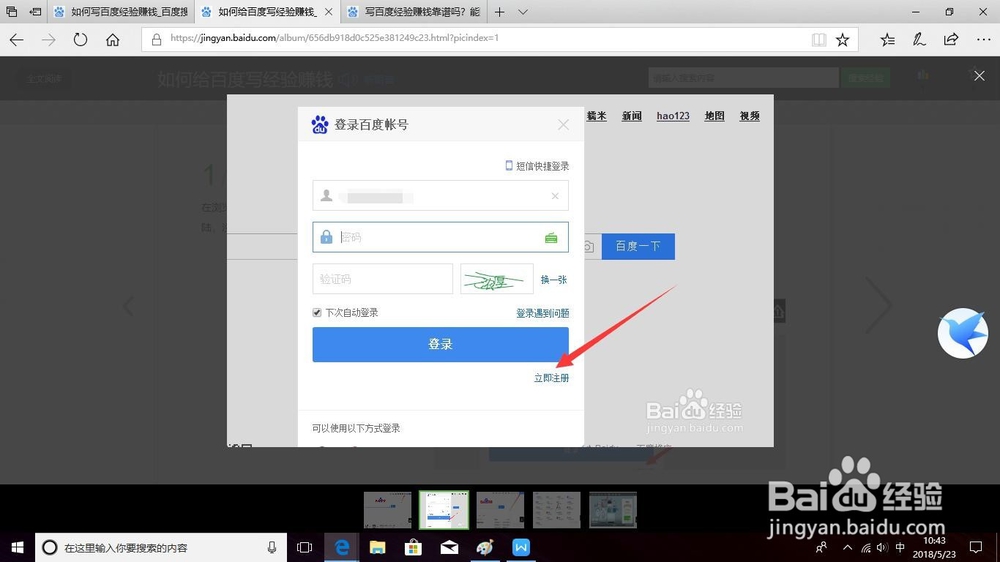1000x562 pixels.
Task: Add page to favorites with star
Action: coord(842,40)
